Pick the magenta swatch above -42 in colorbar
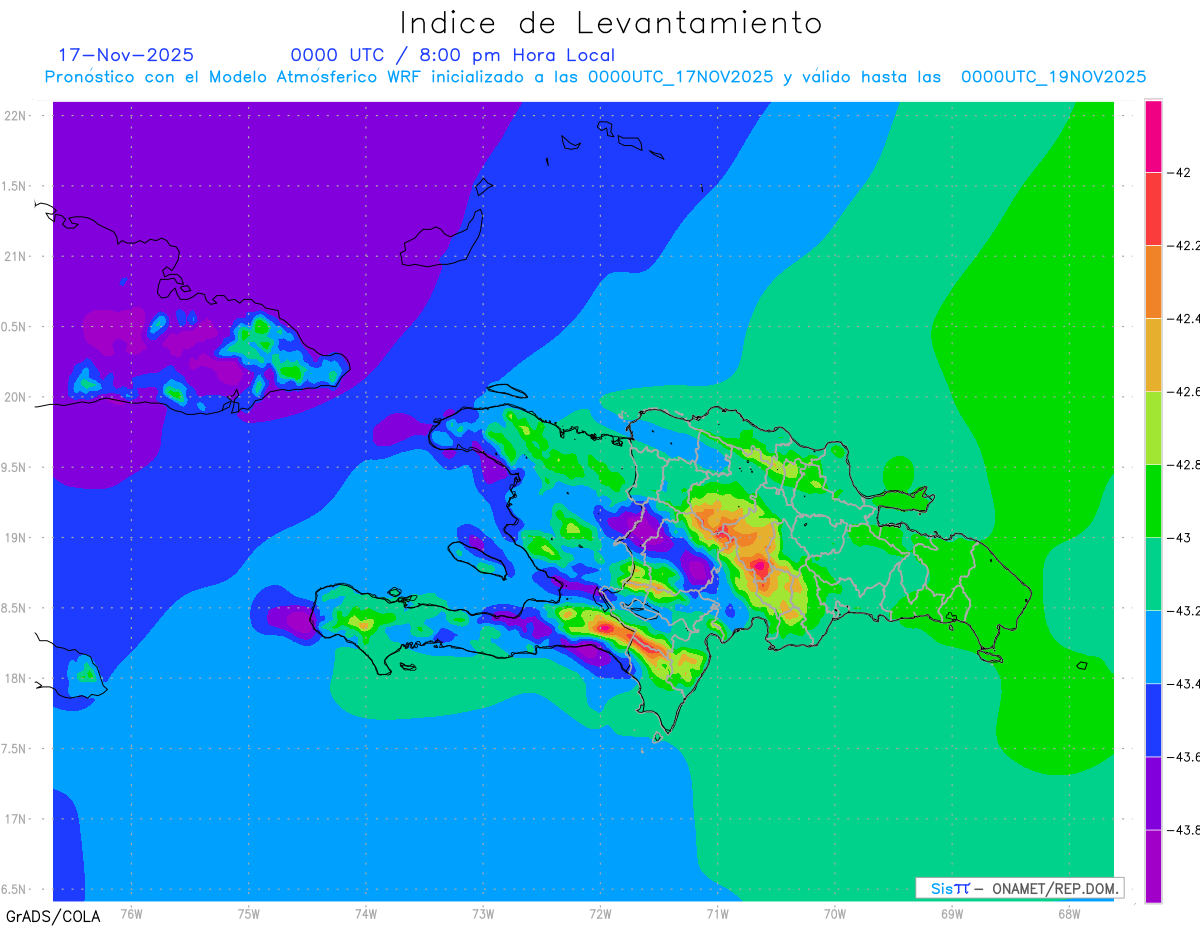 tap(1153, 136)
